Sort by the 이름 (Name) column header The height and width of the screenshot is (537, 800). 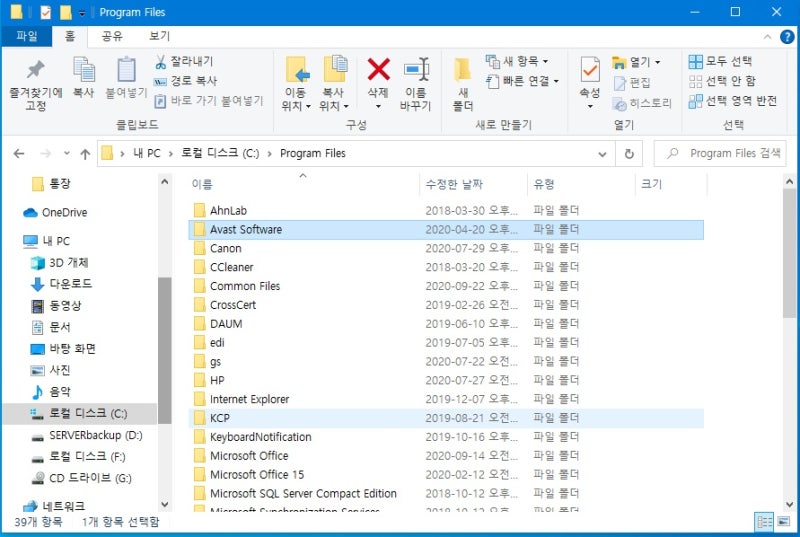pyautogui.click(x=303, y=184)
